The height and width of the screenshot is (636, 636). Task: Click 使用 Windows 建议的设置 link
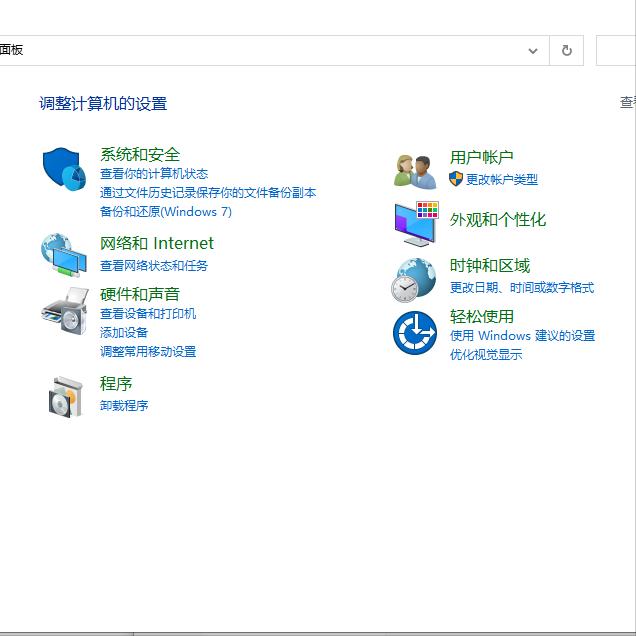coord(522,336)
